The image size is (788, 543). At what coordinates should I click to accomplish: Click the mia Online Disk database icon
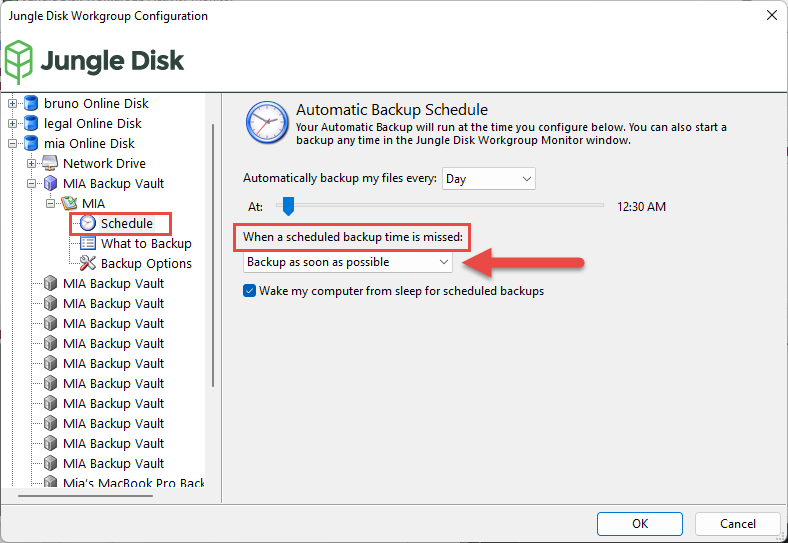31,143
